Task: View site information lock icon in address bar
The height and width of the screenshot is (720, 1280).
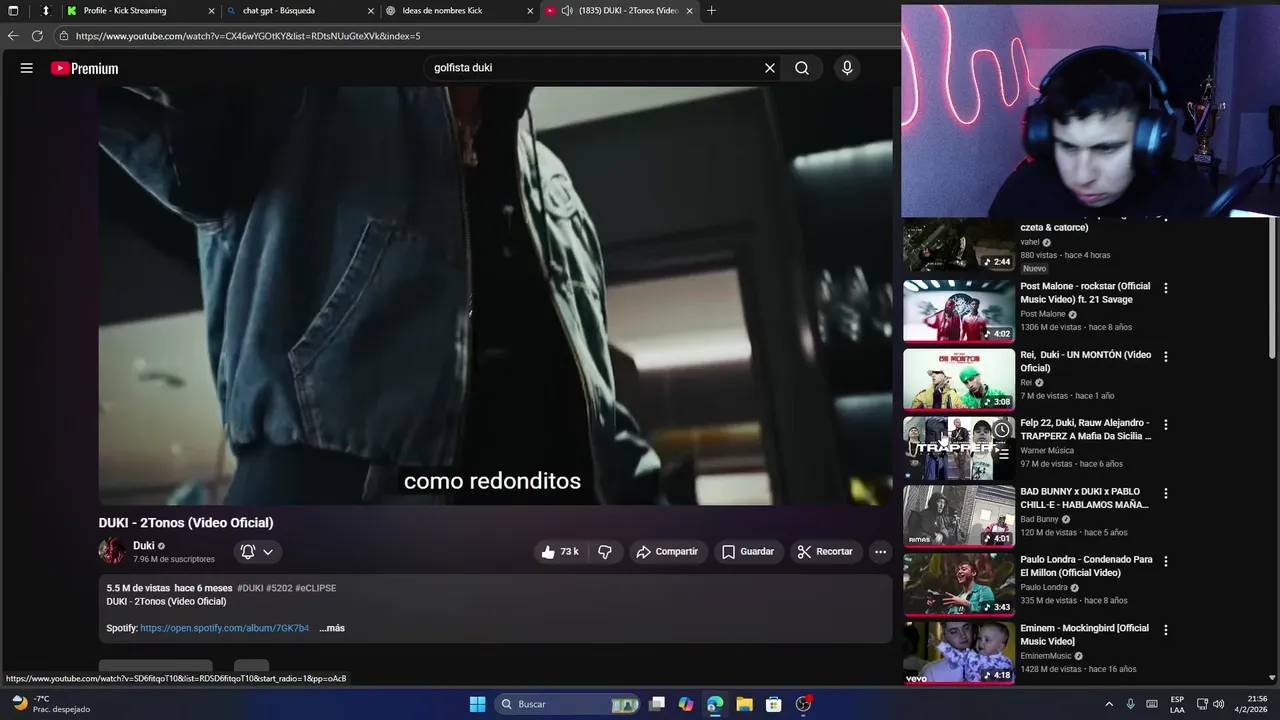Action: (x=64, y=36)
